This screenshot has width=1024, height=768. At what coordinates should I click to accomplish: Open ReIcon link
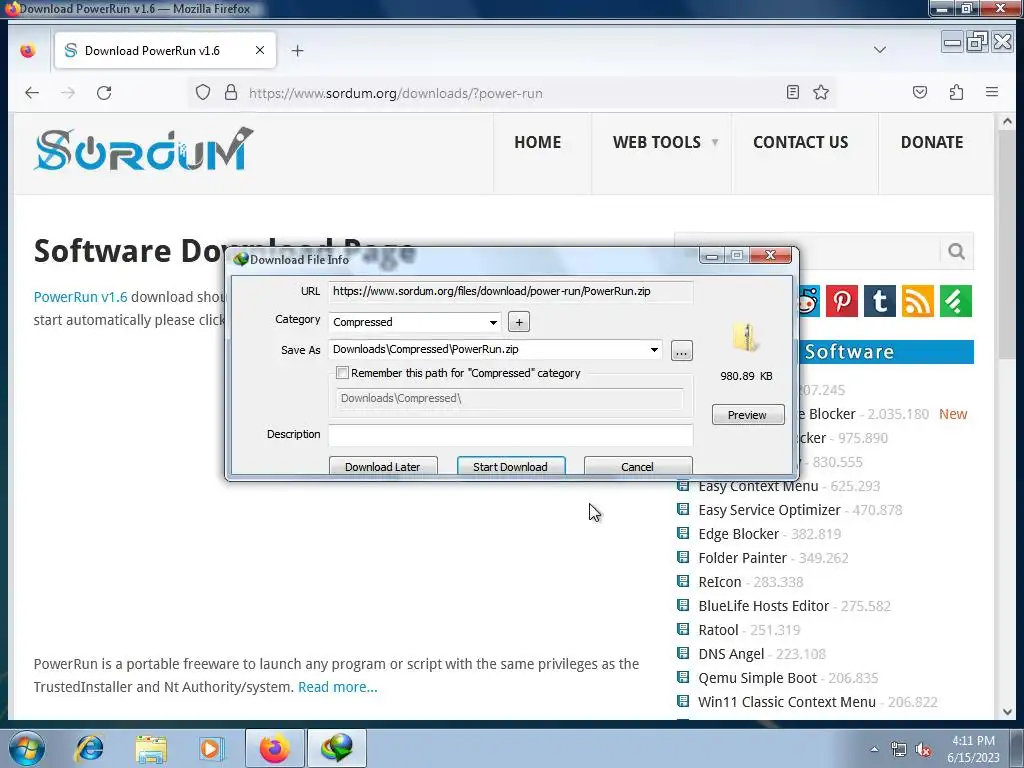click(x=720, y=582)
